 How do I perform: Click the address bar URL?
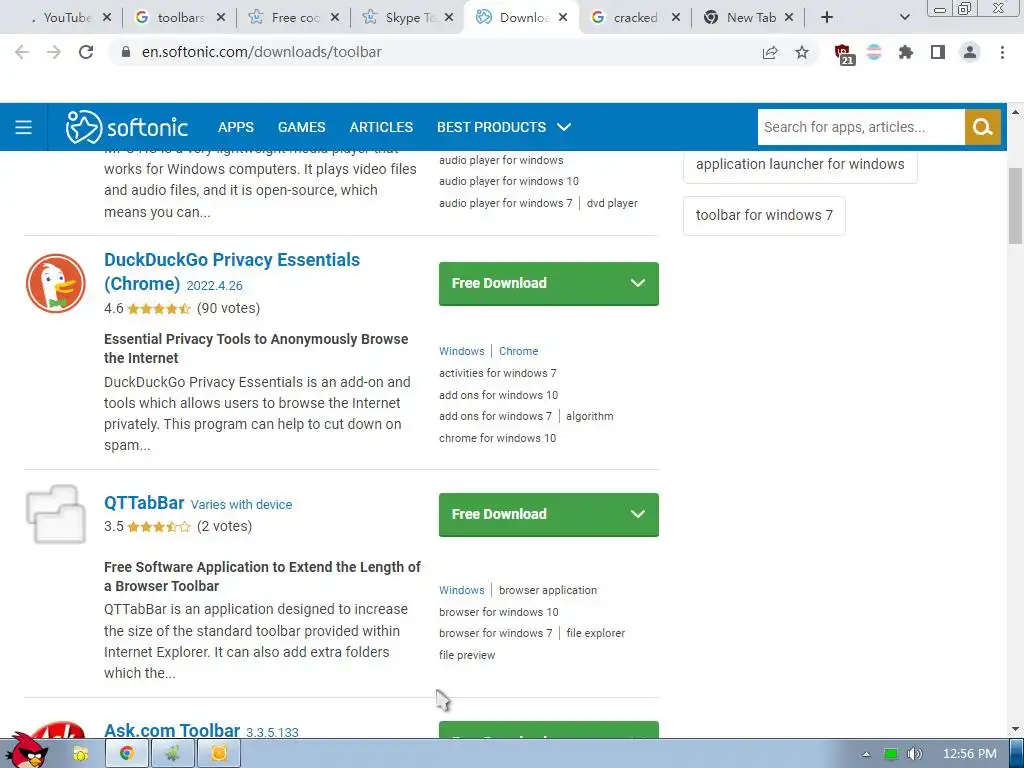(x=261, y=52)
